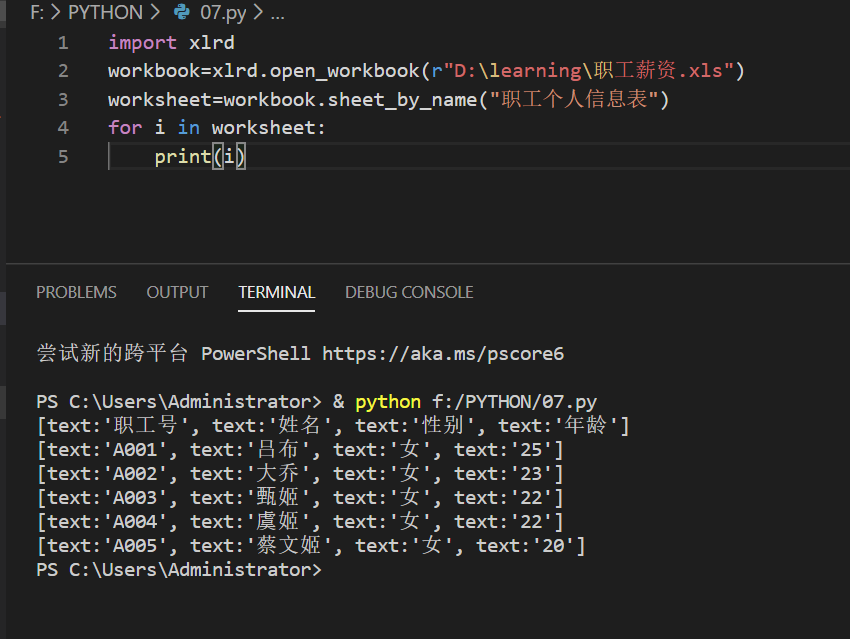Click 'open_workbook' in line 2
850x639 pixels.
[344, 71]
